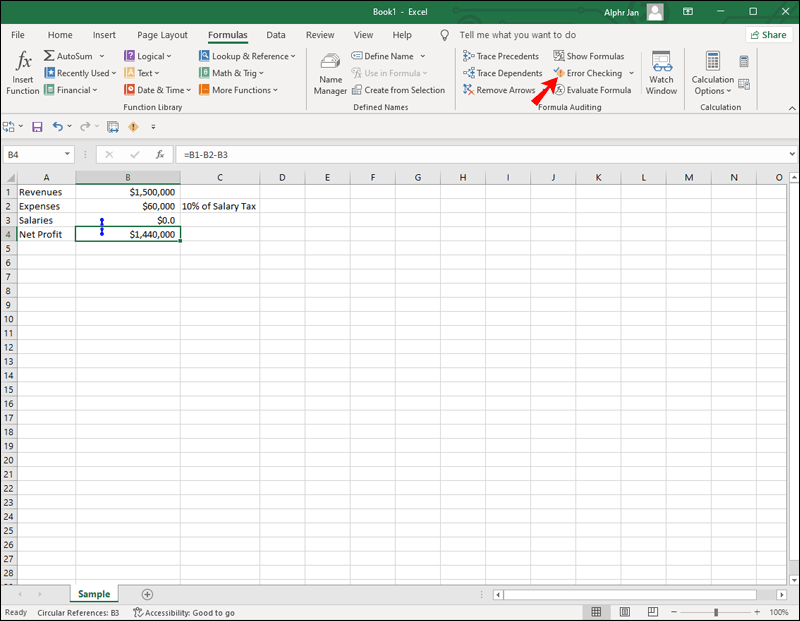Open Calculation Options
The height and width of the screenshot is (621, 800).
pyautogui.click(x=712, y=73)
